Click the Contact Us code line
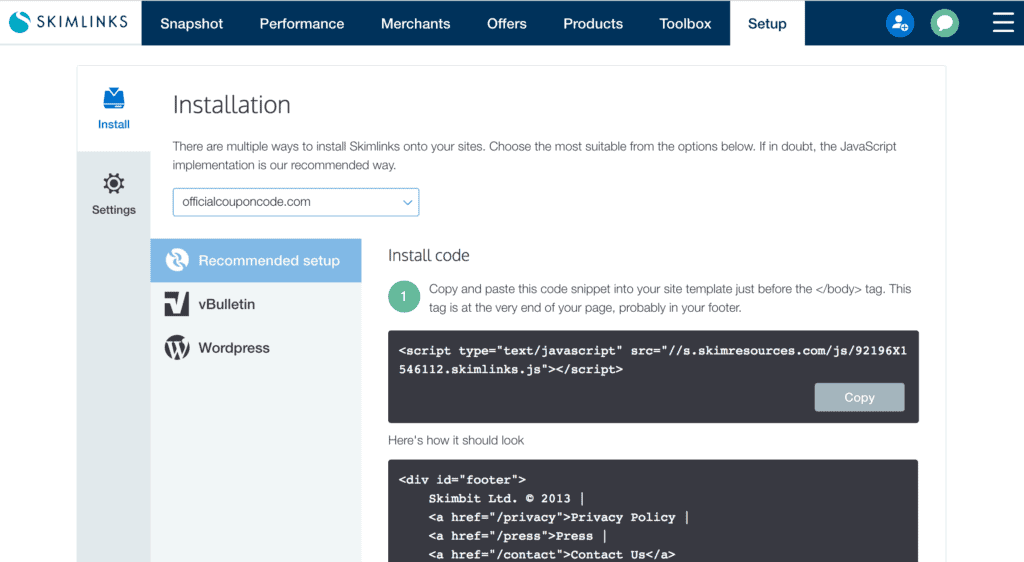This screenshot has height=562, width=1024. tap(552, 555)
